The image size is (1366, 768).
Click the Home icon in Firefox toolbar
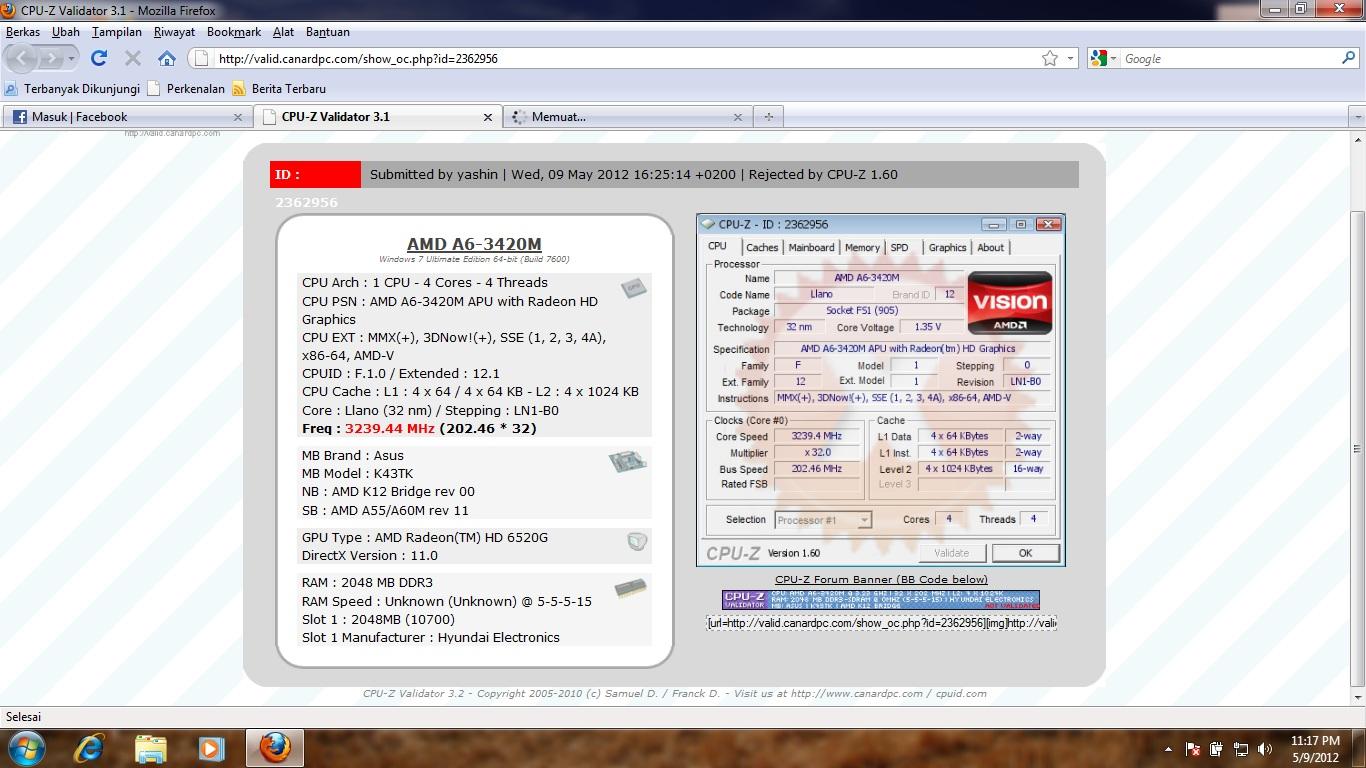[166, 58]
